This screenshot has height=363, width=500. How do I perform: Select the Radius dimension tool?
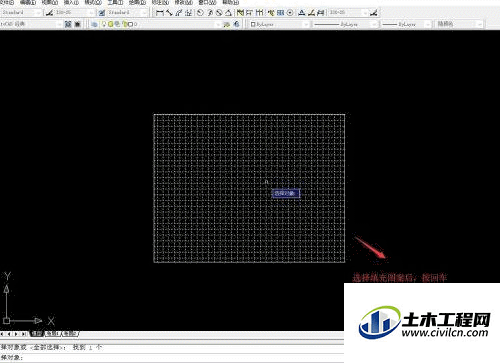[200, 13]
